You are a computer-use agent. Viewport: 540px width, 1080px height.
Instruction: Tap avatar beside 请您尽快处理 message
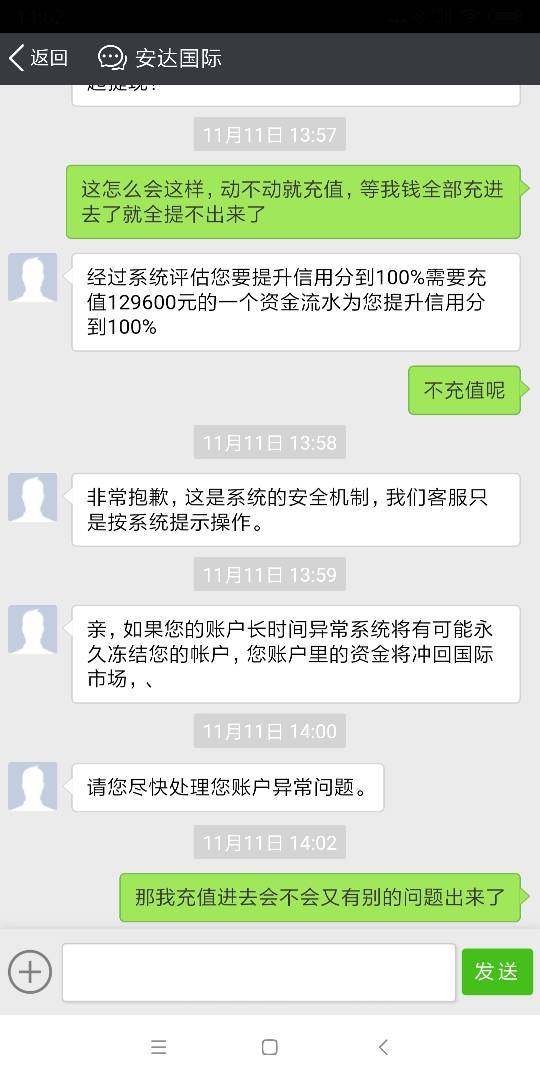(x=32, y=787)
